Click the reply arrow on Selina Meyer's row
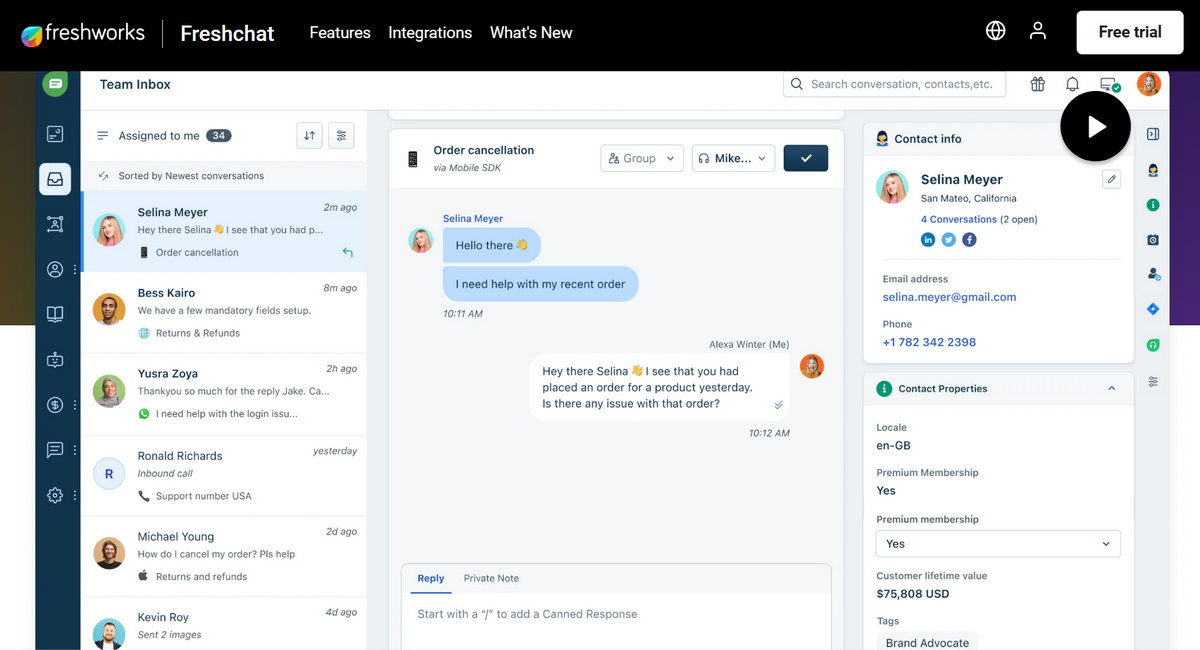The width and height of the screenshot is (1200, 650). point(347,252)
